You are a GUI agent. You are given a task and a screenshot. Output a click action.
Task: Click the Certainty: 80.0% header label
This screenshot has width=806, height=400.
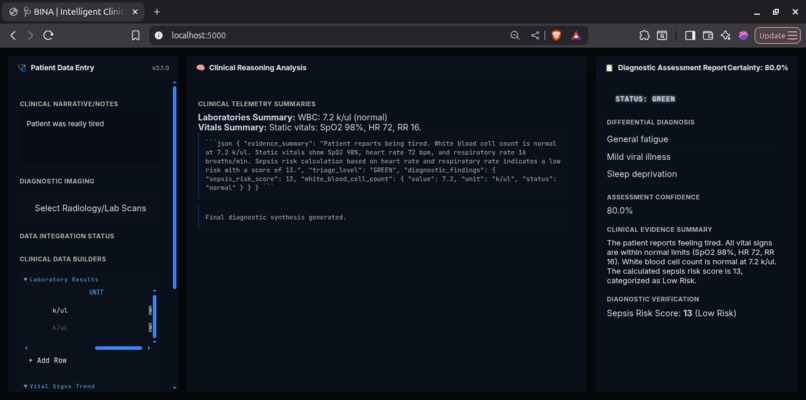(758, 68)
